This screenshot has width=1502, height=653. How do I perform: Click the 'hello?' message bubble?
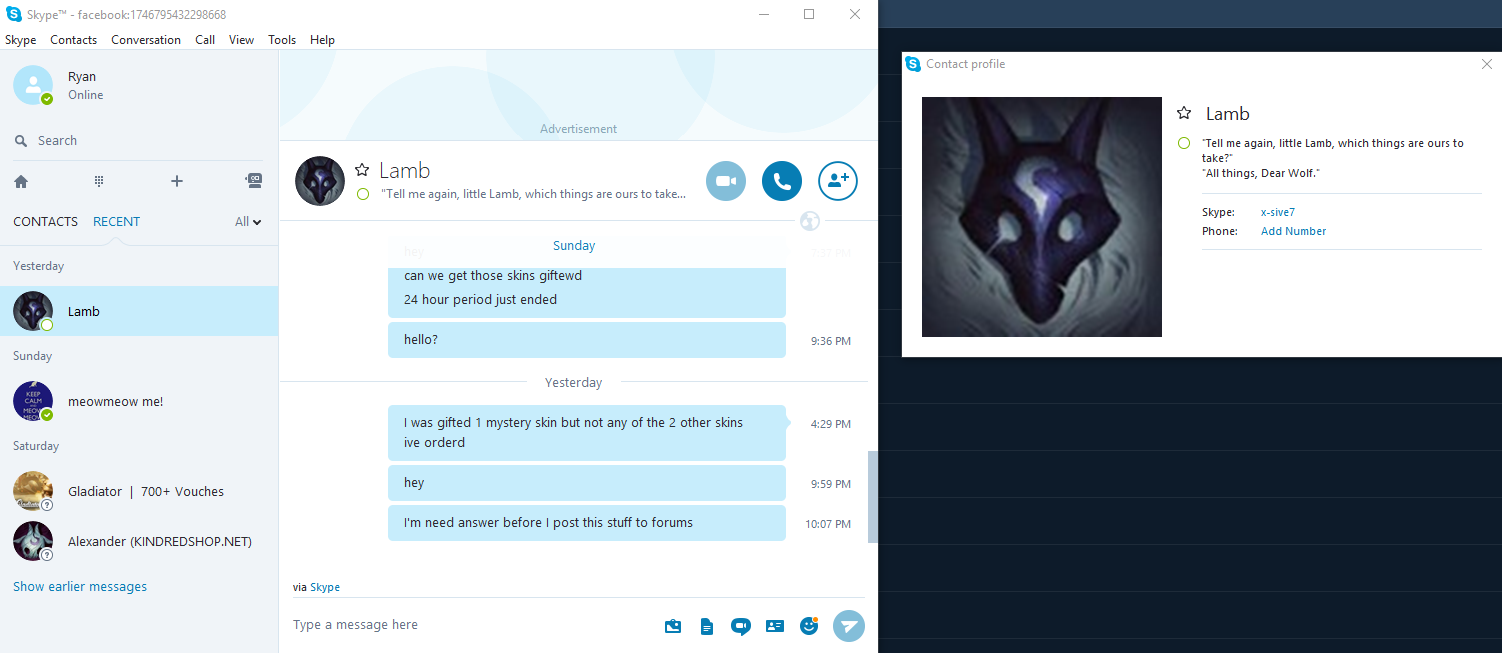tap(587, 340)
